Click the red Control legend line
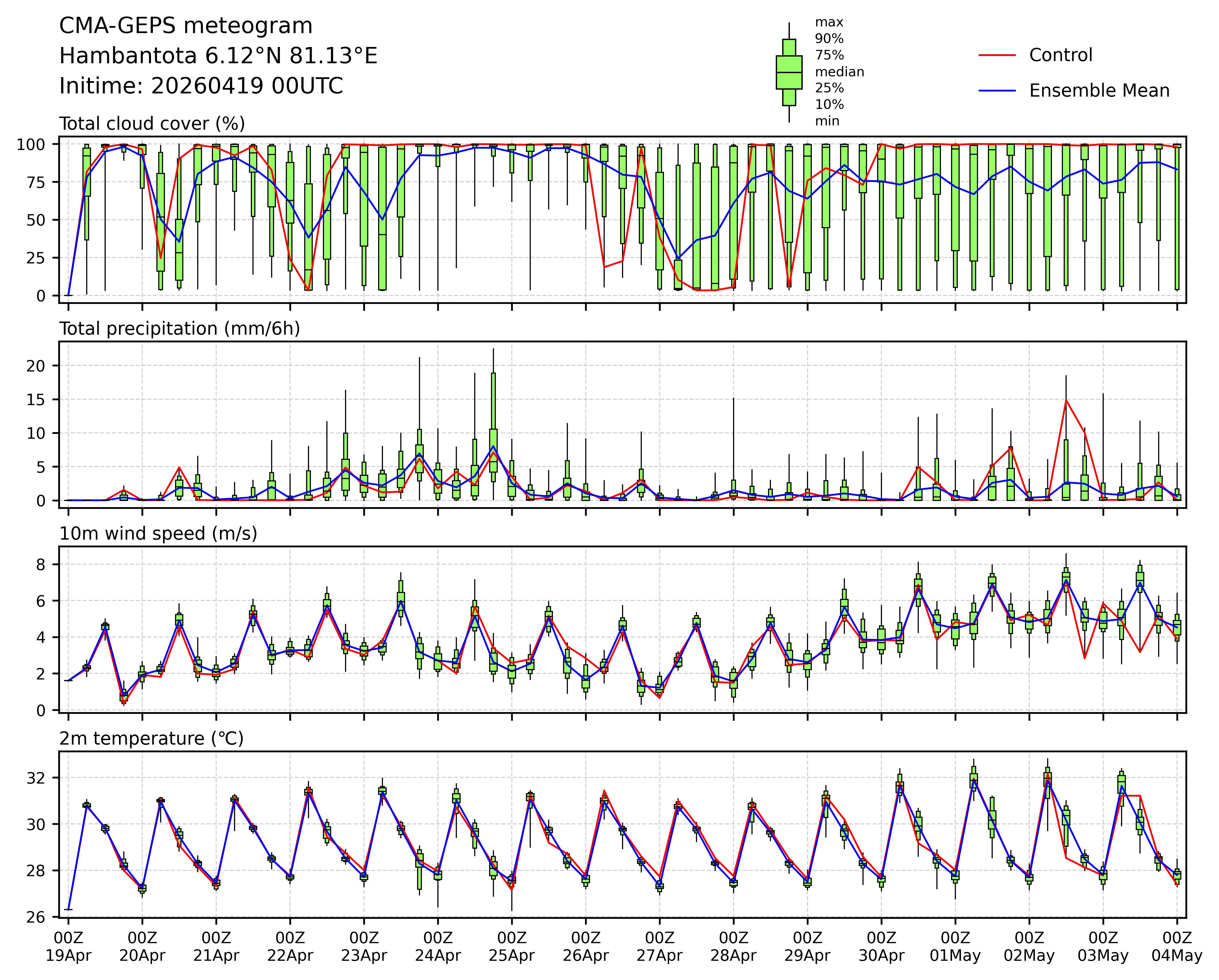 997,56
